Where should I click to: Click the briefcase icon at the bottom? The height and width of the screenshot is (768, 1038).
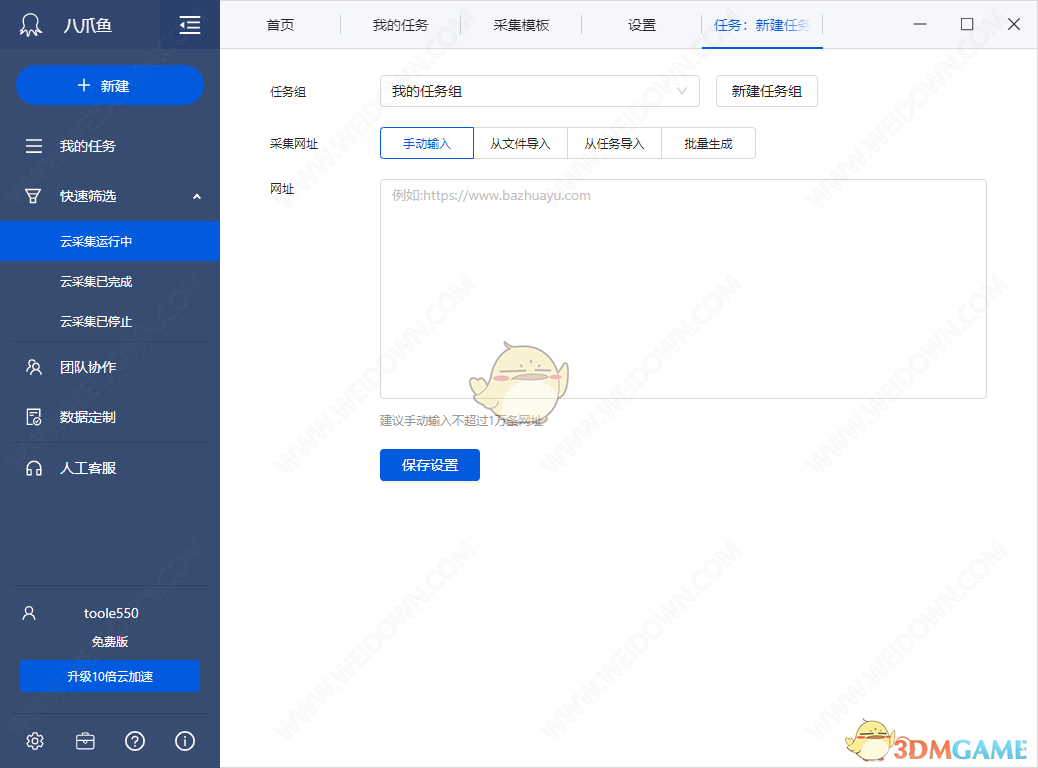tap(85, 741)
